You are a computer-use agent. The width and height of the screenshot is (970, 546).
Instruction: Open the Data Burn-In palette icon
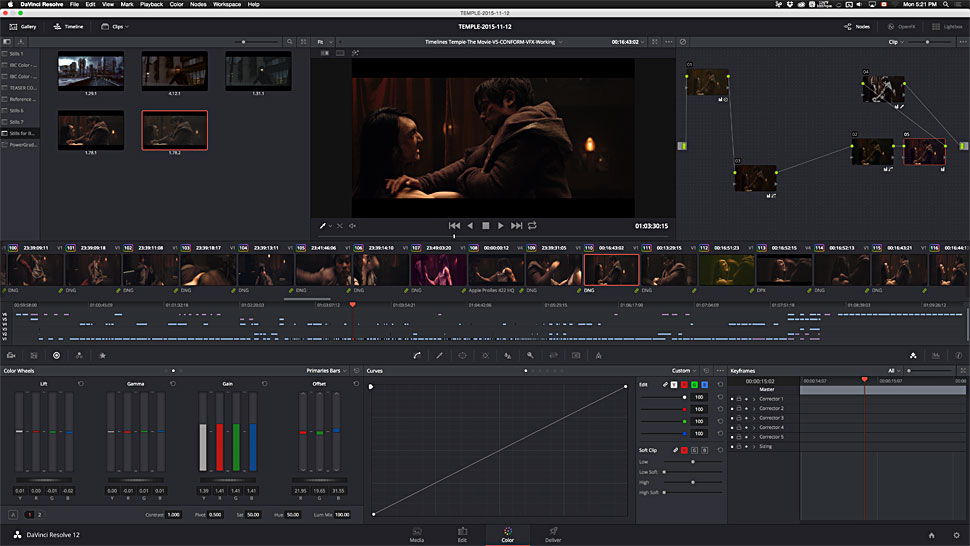(x=598, y=356)
